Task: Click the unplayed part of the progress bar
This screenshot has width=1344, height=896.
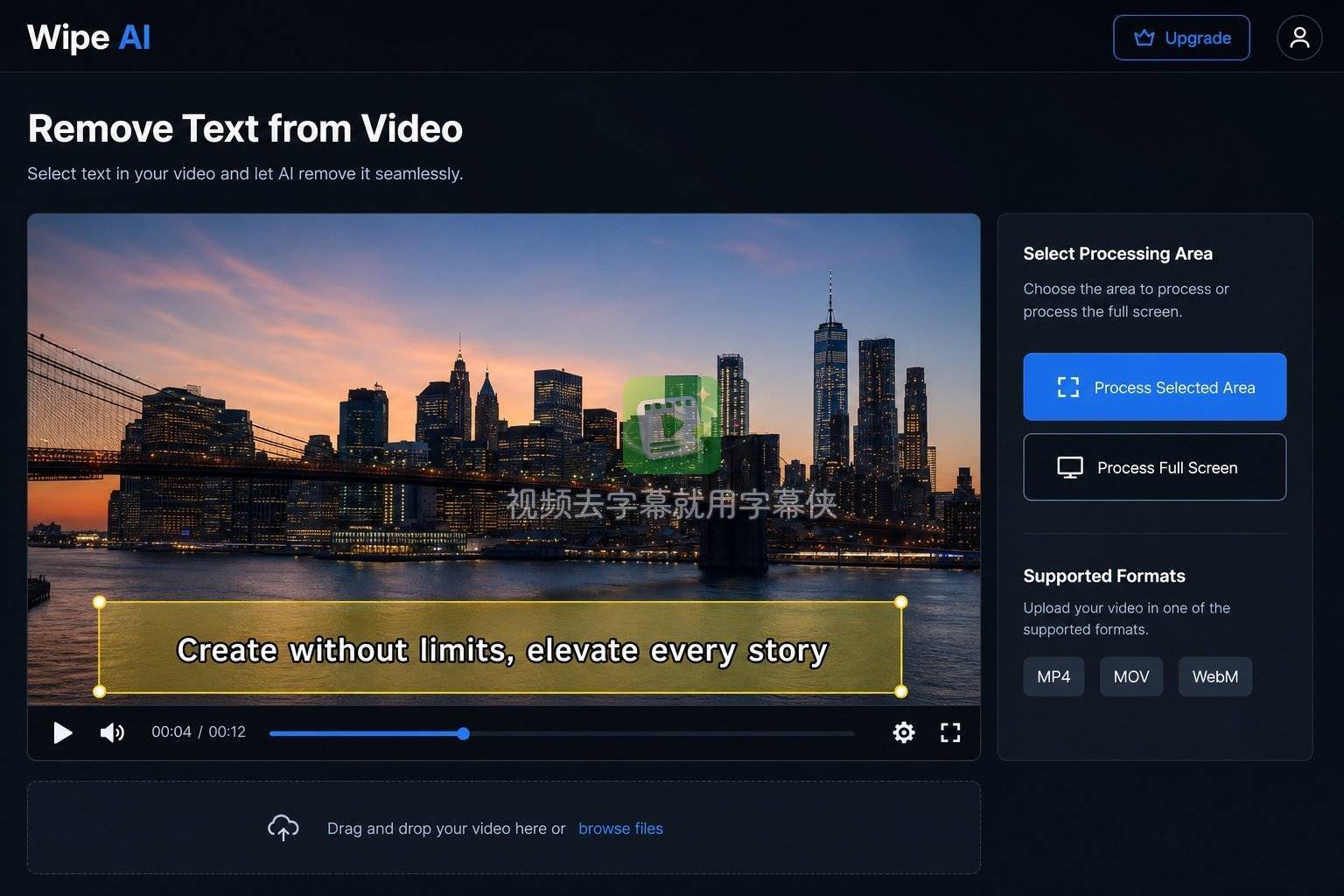Action: 661,733
